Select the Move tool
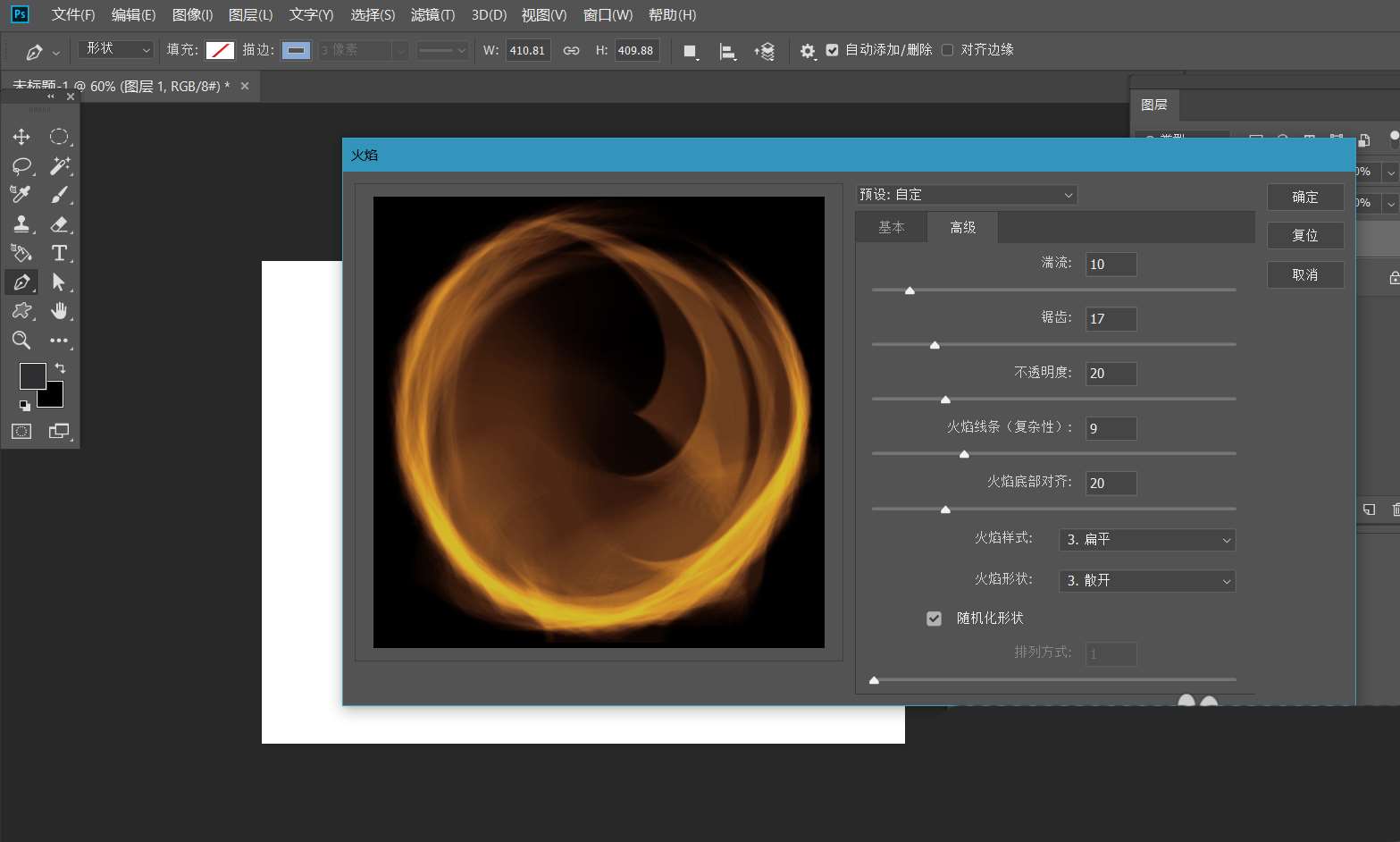Viewport: 1400px width, 842px height. tap(21, 137)
